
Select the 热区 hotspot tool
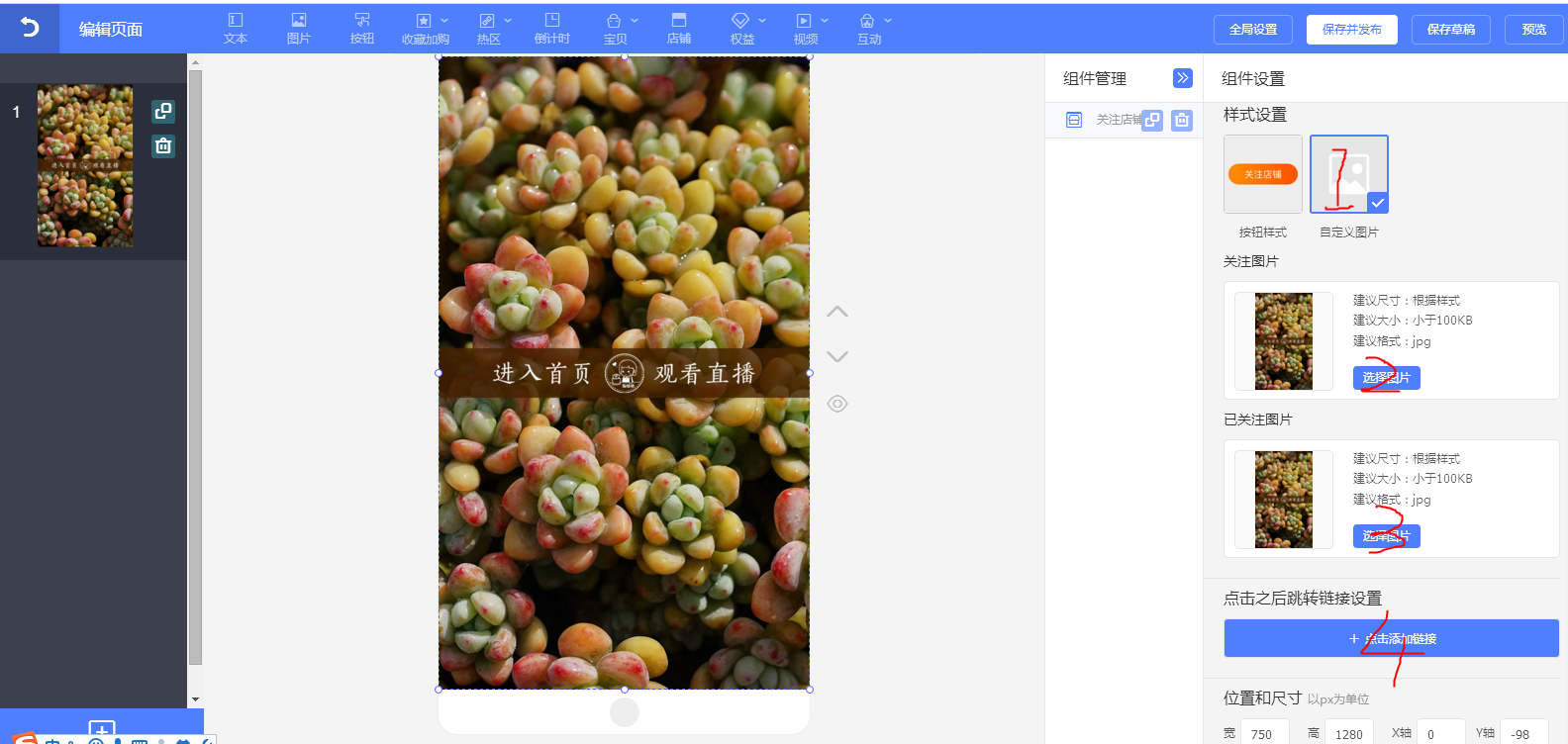point(488,29)
